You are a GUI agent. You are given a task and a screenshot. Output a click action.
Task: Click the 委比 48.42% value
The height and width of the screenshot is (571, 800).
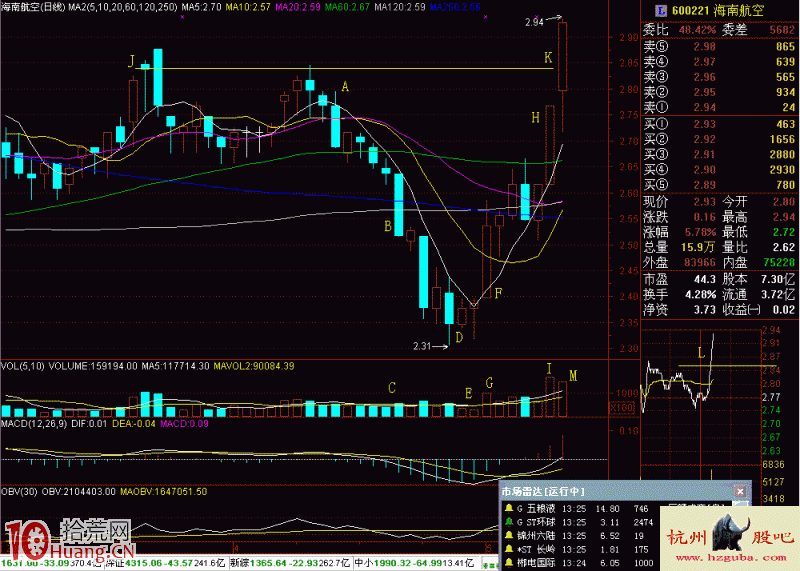pos(697,30)
